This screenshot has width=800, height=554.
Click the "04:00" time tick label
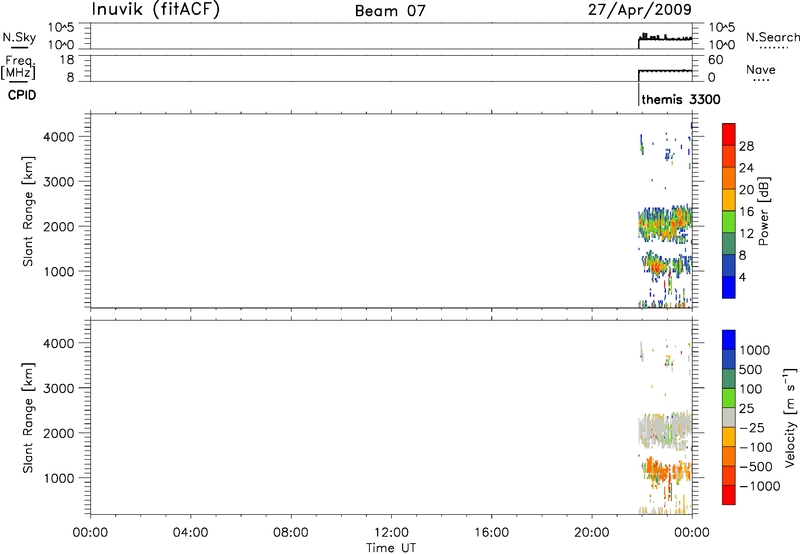point(190,533)
